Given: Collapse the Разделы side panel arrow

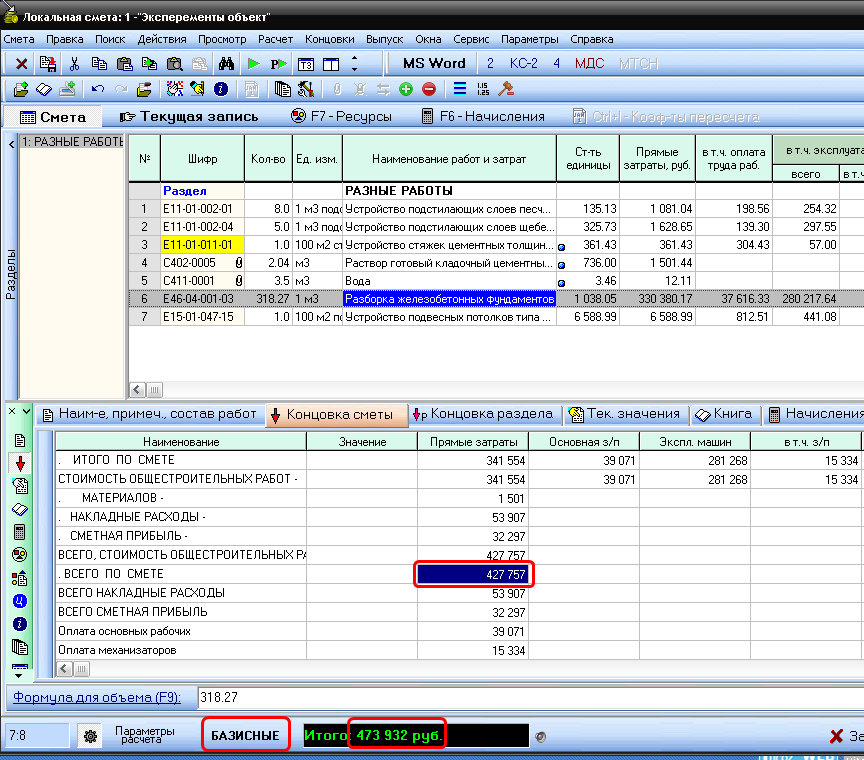Looking at the screenshot, I should point(11,145).
